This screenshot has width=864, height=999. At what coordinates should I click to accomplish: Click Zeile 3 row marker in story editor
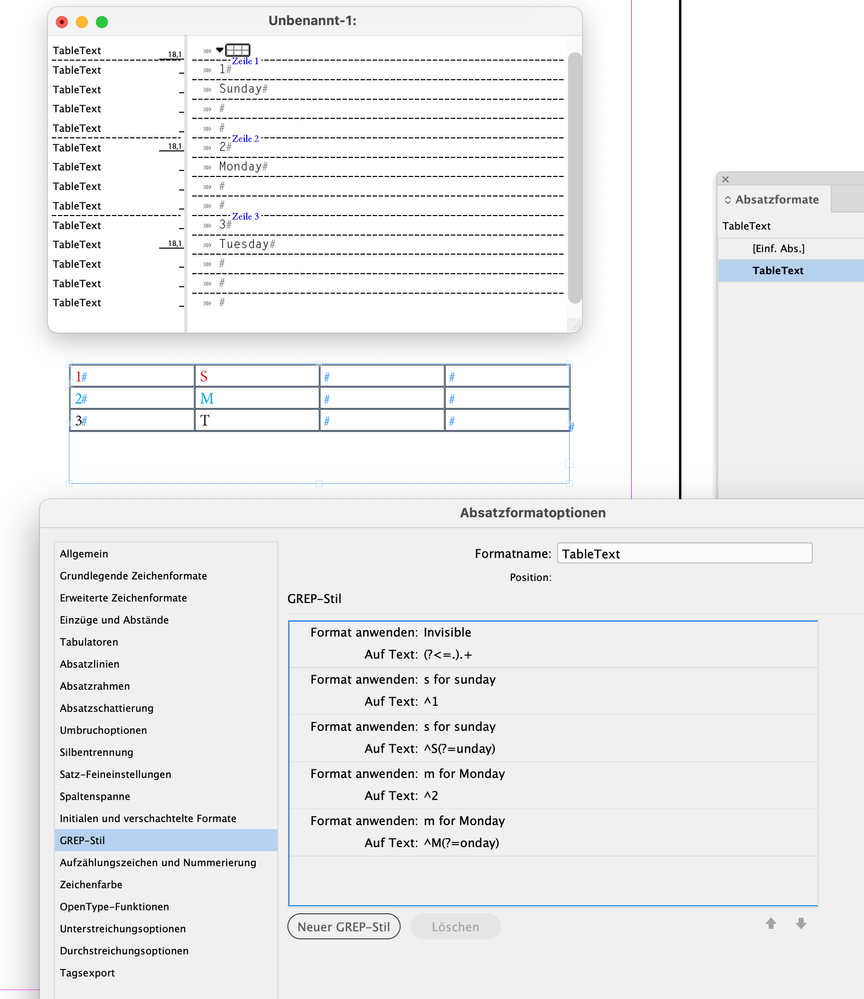coord(245,216)
